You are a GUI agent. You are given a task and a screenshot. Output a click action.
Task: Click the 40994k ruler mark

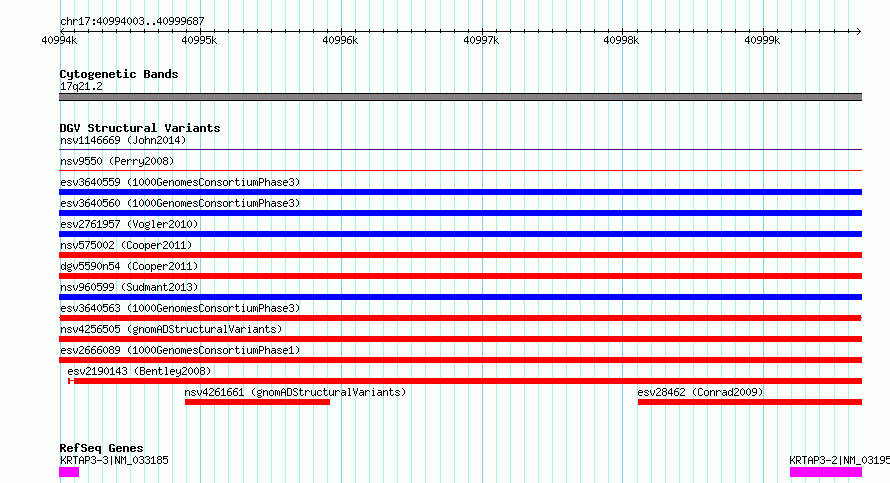point(59,40)
